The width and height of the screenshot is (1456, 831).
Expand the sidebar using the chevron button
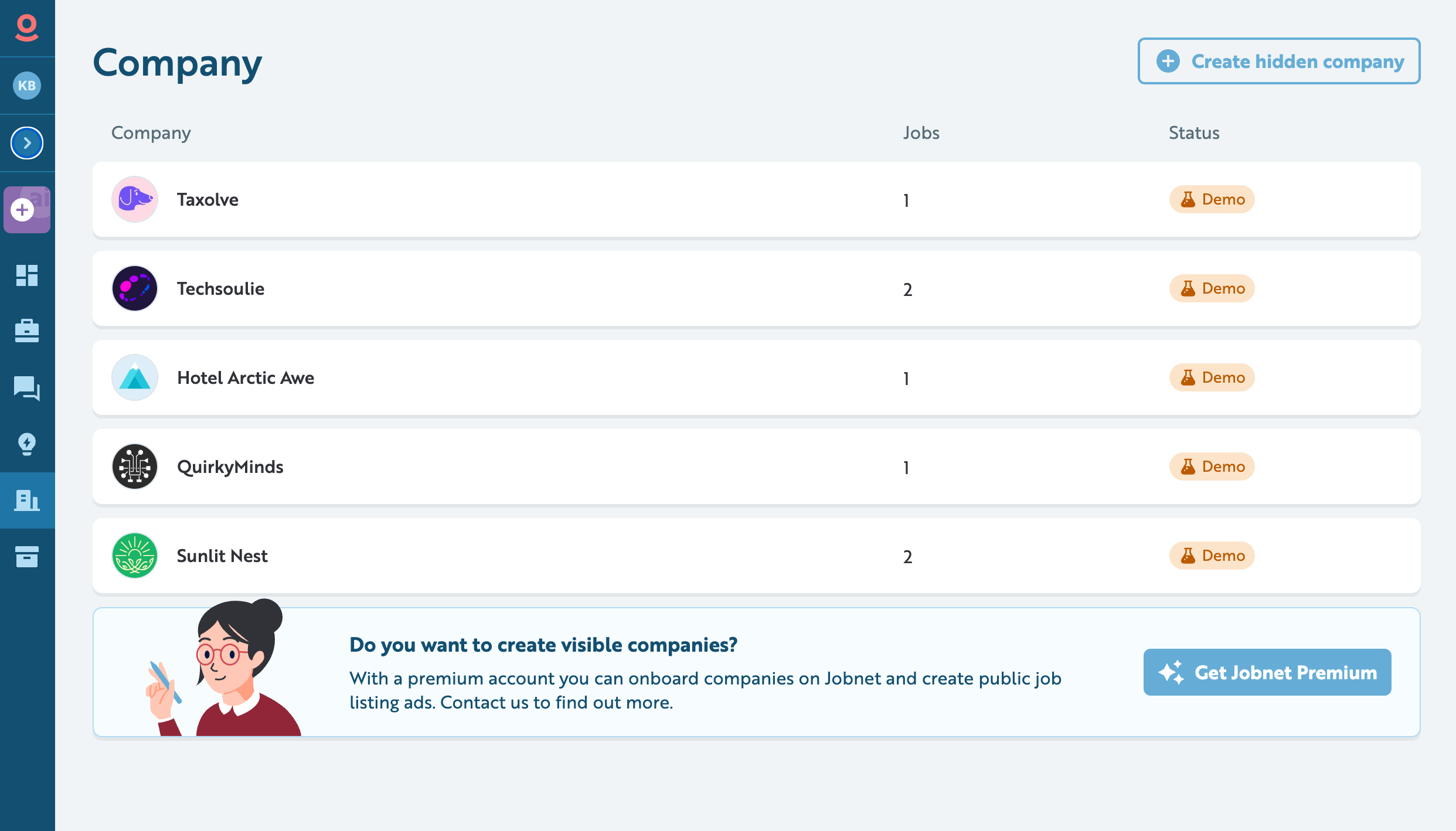tap(27, 142)
